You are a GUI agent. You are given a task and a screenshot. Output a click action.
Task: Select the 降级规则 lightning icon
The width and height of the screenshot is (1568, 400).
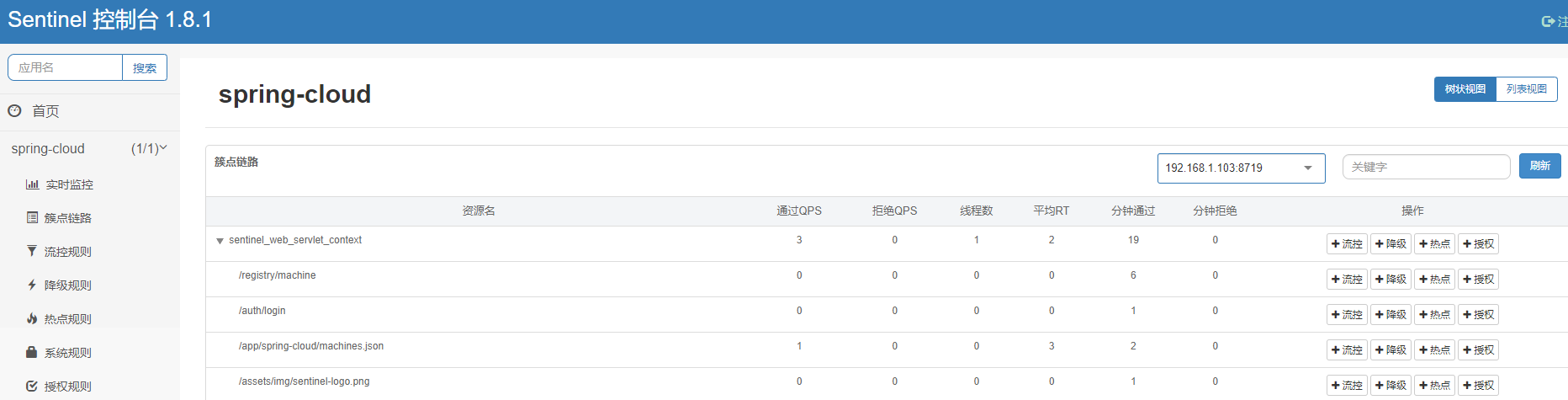[x=32, y=285]
